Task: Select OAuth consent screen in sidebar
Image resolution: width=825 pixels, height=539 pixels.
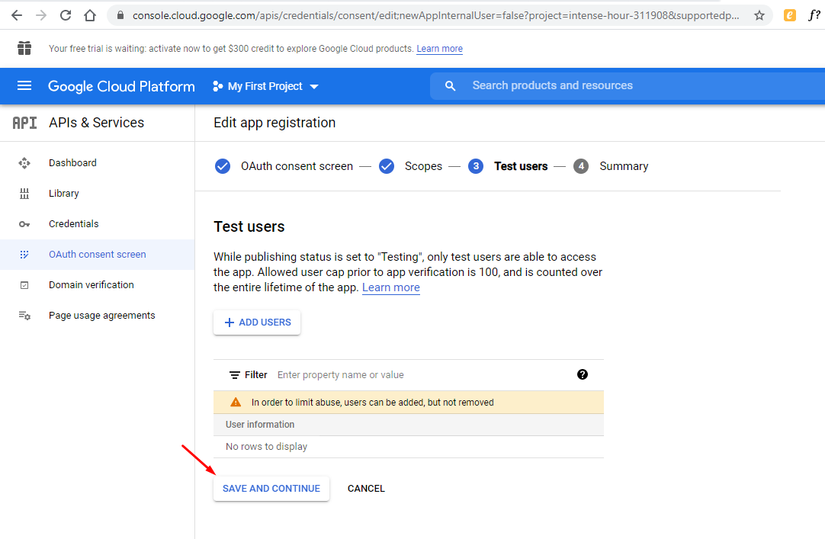Action: coord(97,255)
